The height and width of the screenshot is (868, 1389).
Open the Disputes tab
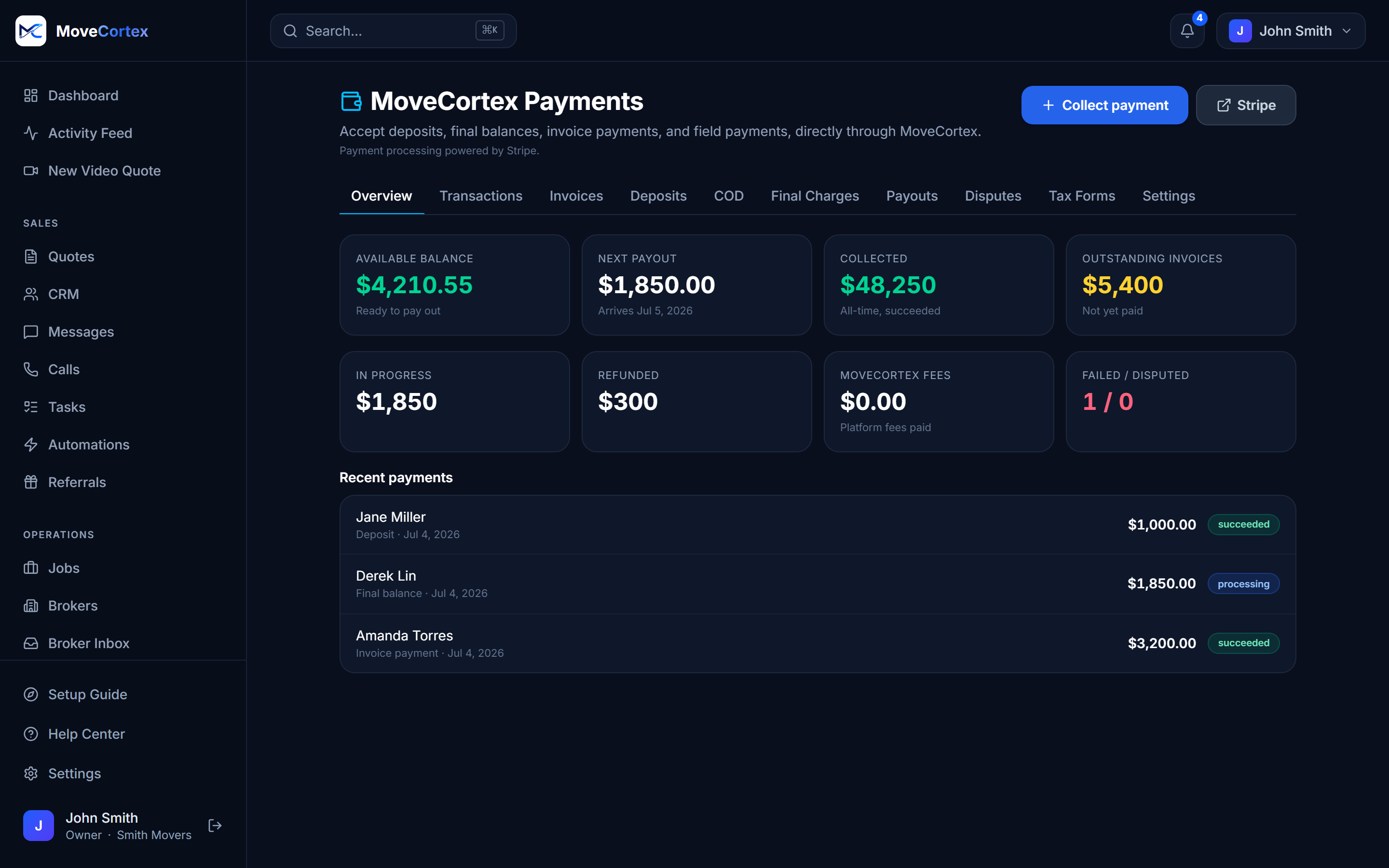coord(993,196)
